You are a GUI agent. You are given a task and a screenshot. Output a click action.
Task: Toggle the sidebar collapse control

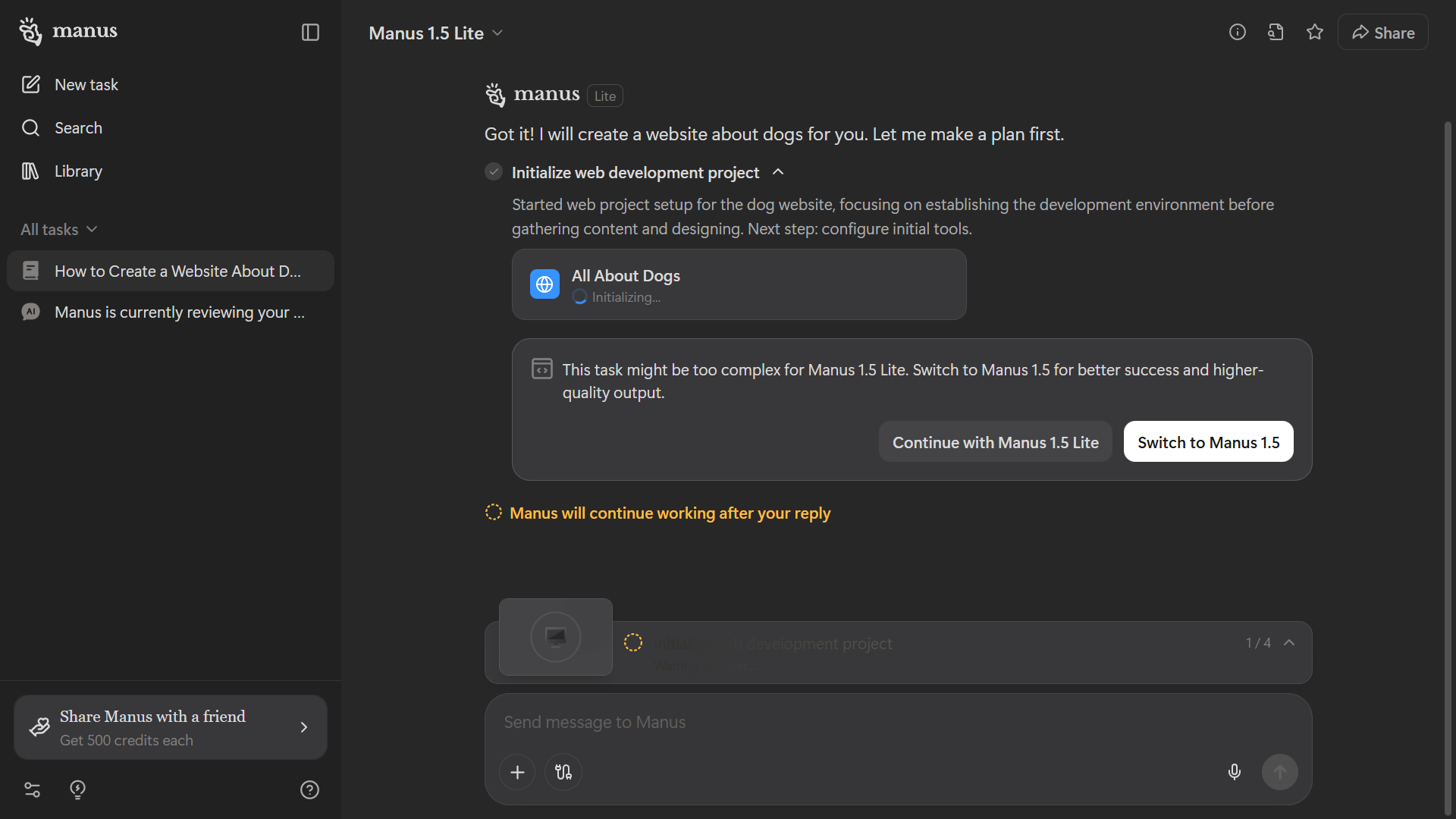pos(310,33)
